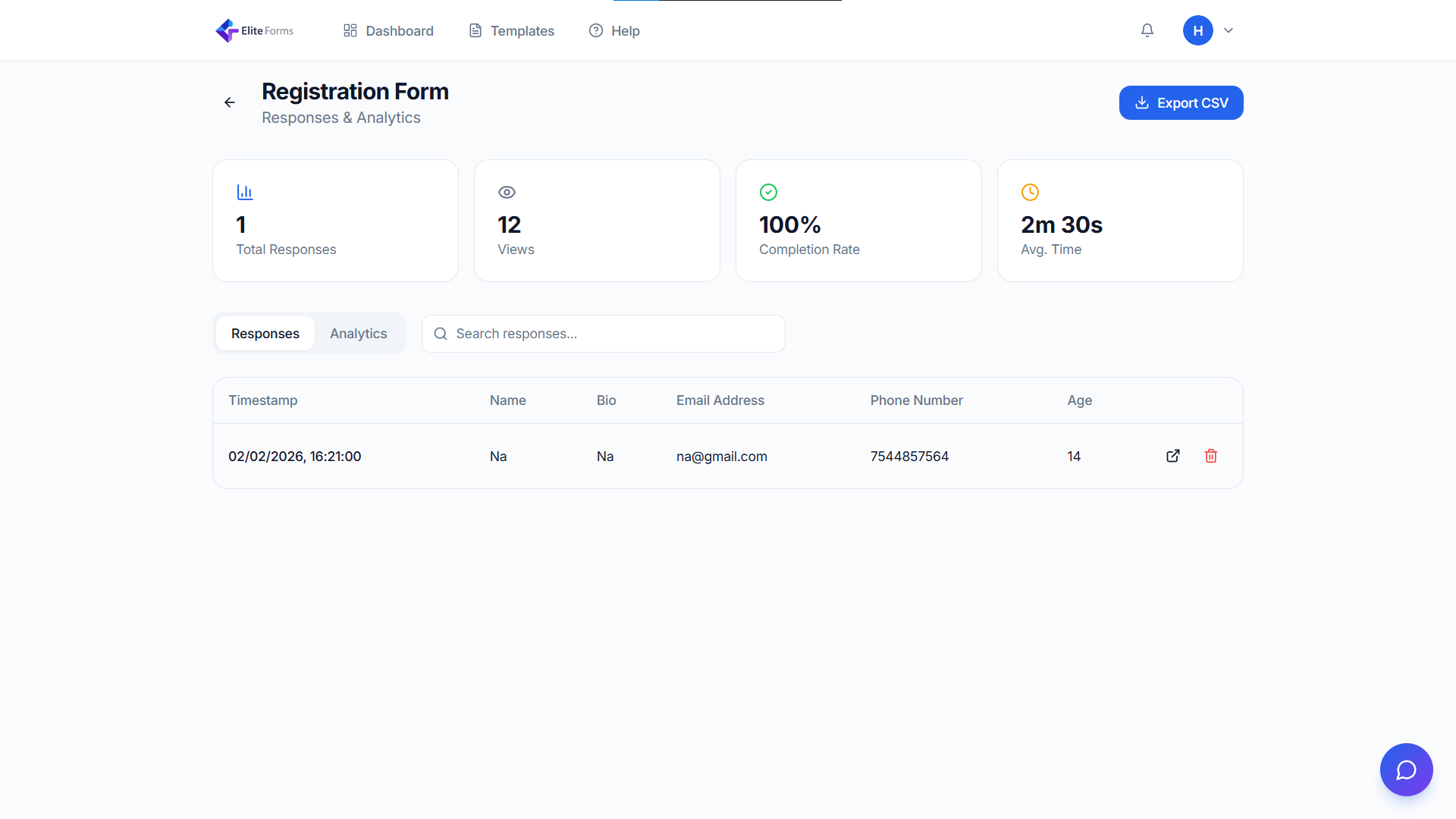The image size is (1456, 819).
Task: Click inside the search responses field
Action: click(603, 334)
